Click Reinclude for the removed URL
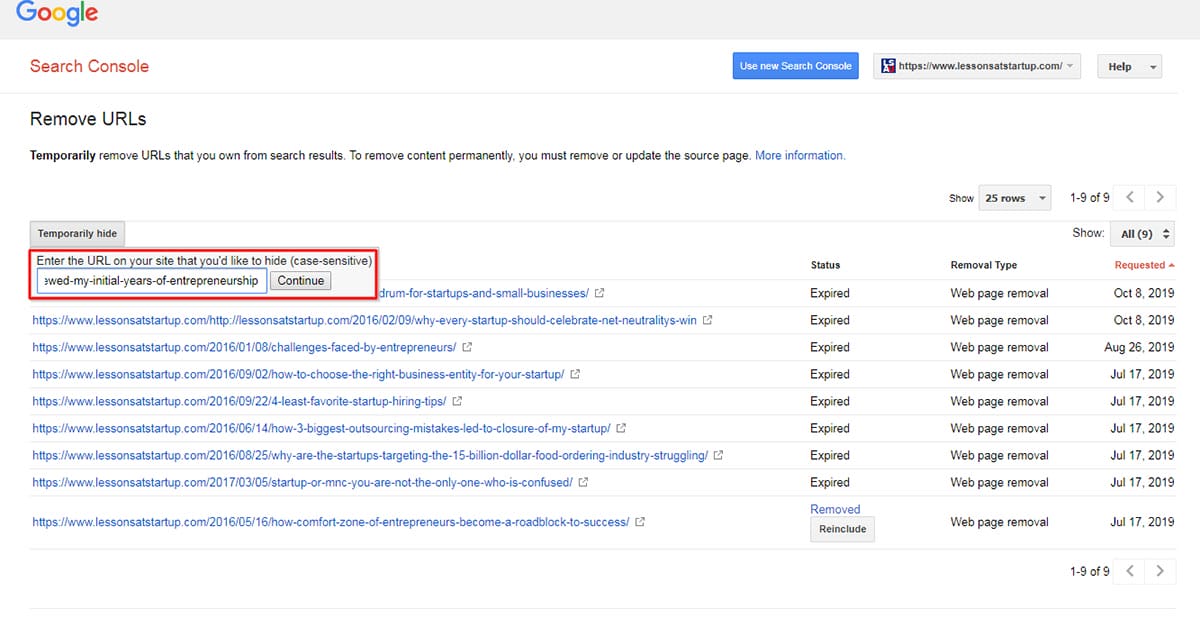1200x618 pixels. coord(842,529)
